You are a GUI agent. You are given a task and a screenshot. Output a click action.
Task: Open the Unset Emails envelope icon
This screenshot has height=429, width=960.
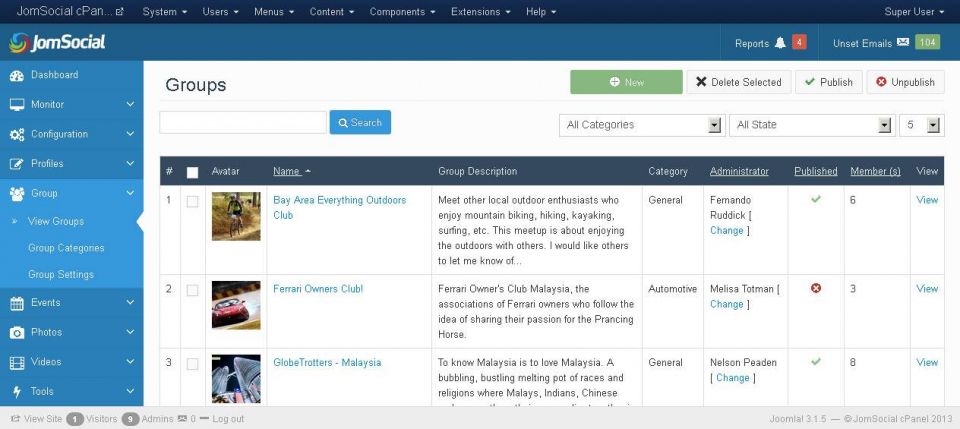point(903,42)
